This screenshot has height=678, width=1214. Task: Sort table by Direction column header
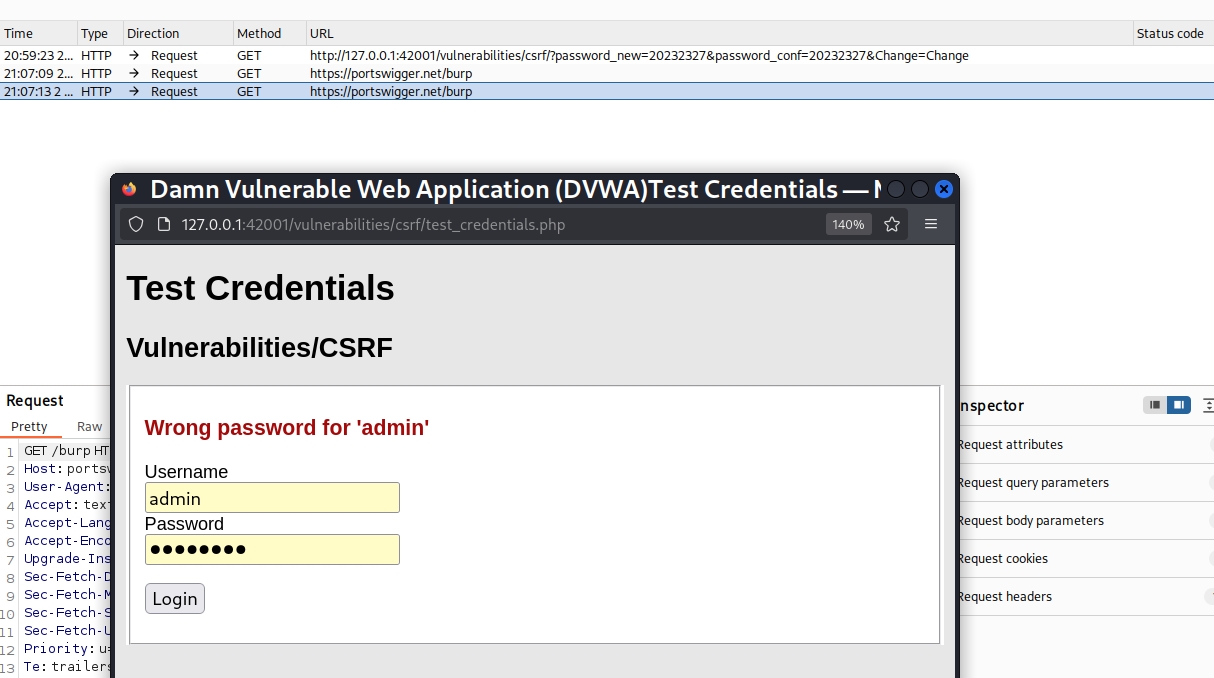coord(178,33)
